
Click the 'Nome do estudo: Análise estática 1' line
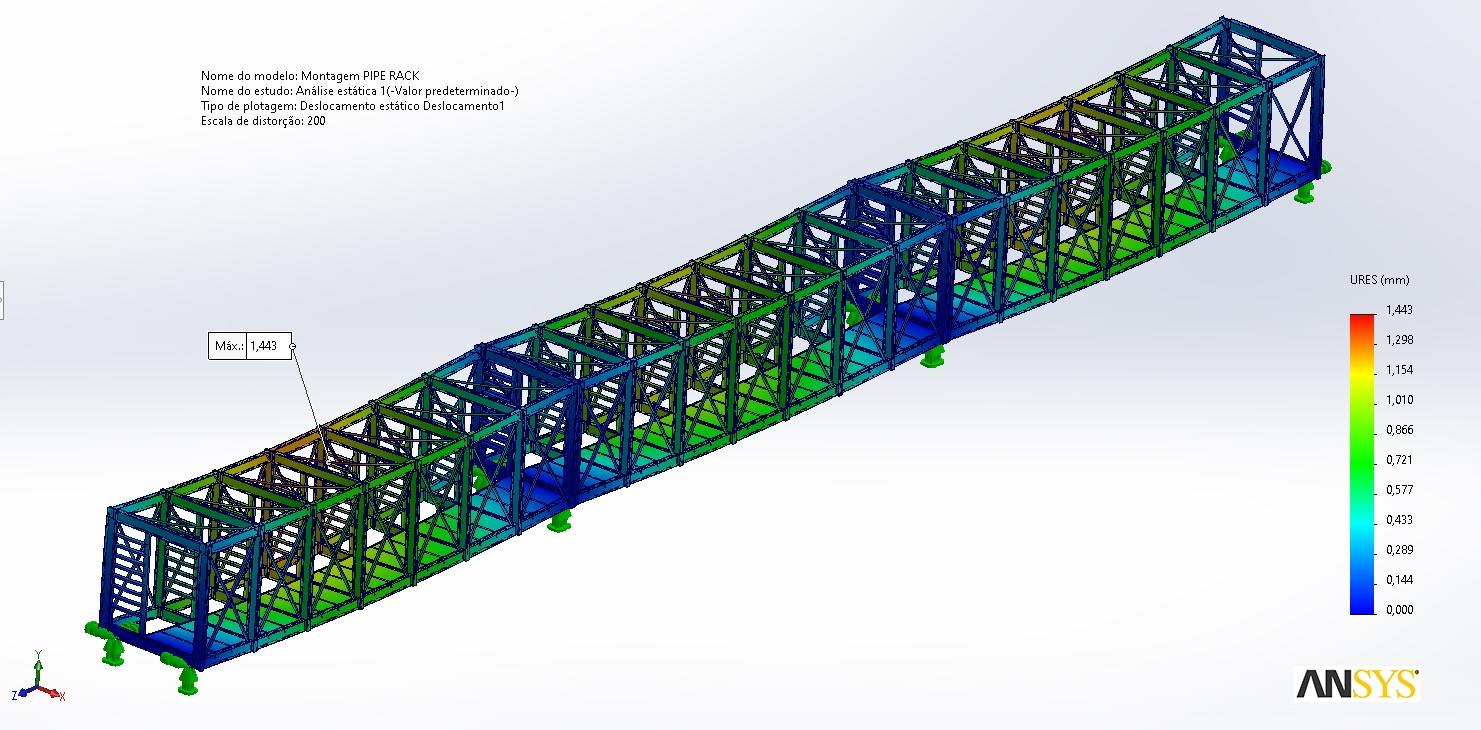359,90
